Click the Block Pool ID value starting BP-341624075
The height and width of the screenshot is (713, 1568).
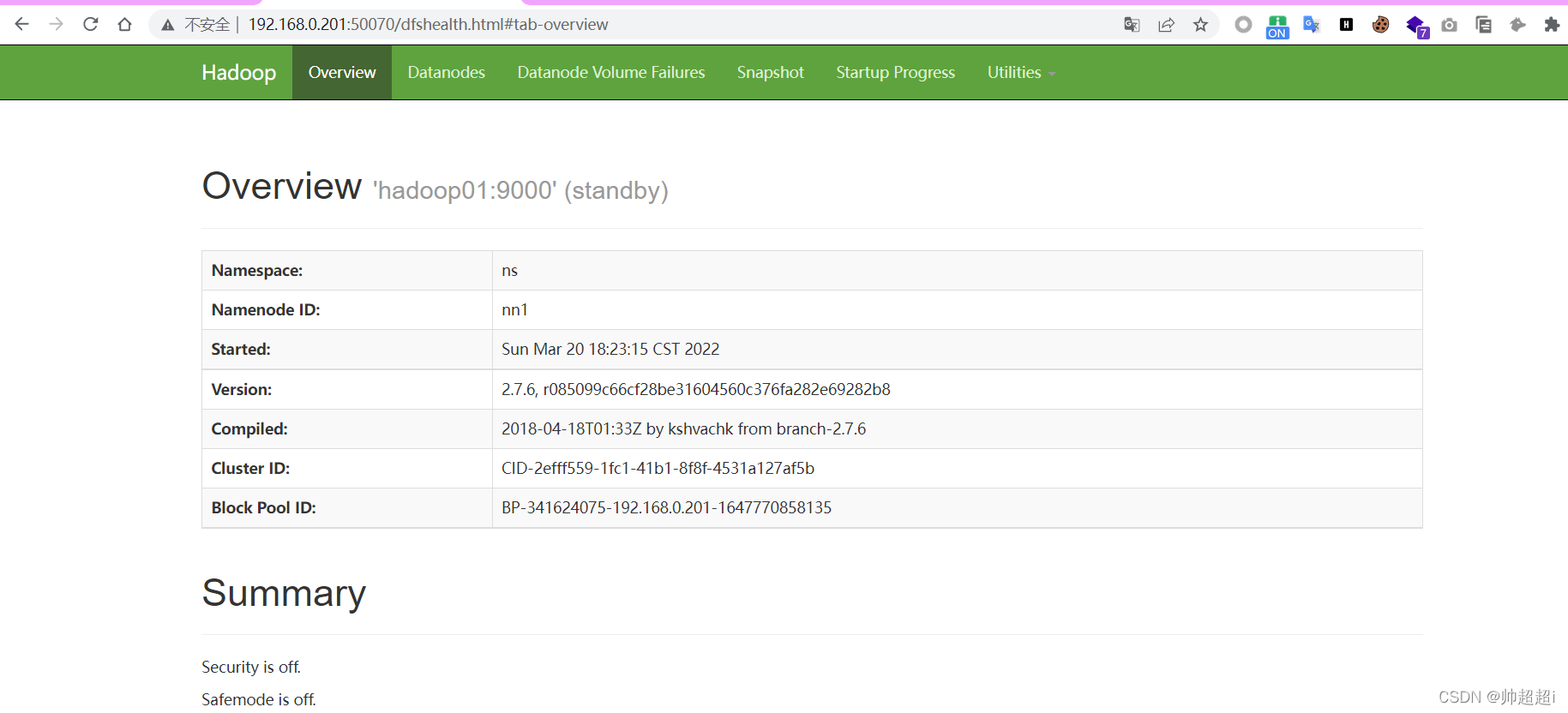666,507
